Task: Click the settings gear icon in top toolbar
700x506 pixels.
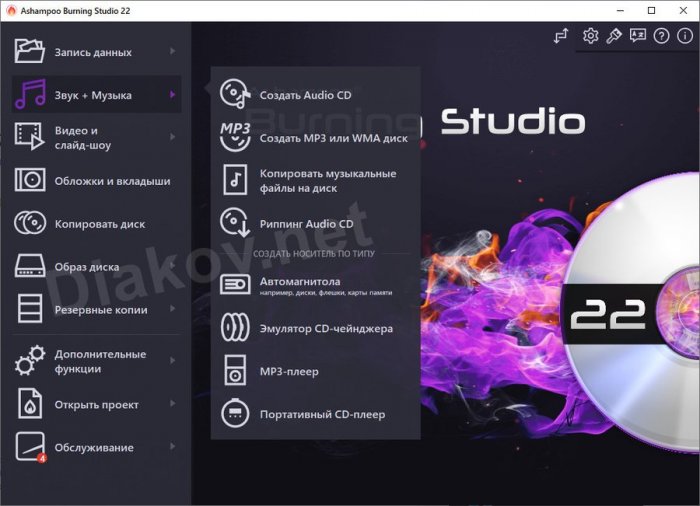Action: tap(591, 36)
